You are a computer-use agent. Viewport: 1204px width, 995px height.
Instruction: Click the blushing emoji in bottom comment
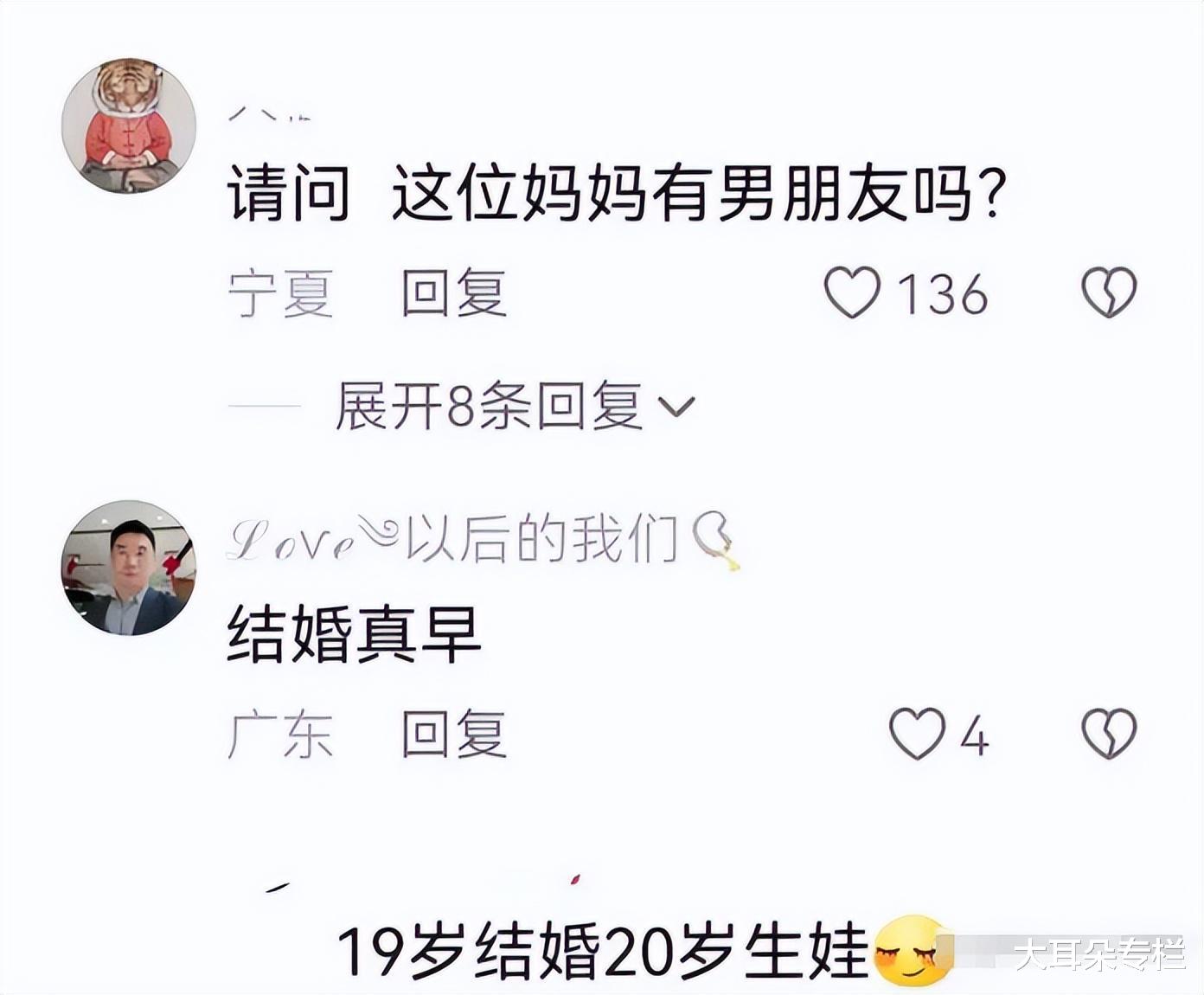(x=911, y=950)
